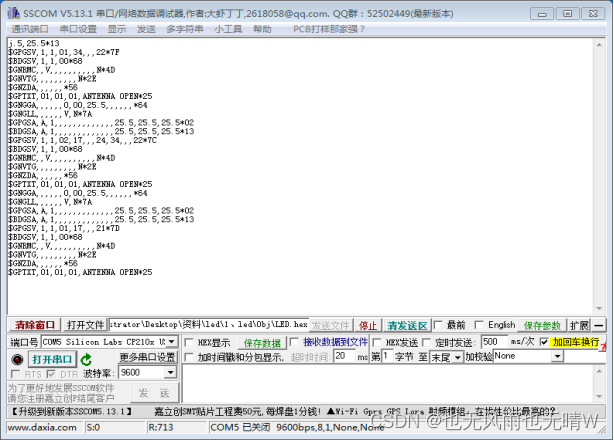Toggle the DTR checkbox
This screenshot has height=440, width=614.
[x=51, y=374]
